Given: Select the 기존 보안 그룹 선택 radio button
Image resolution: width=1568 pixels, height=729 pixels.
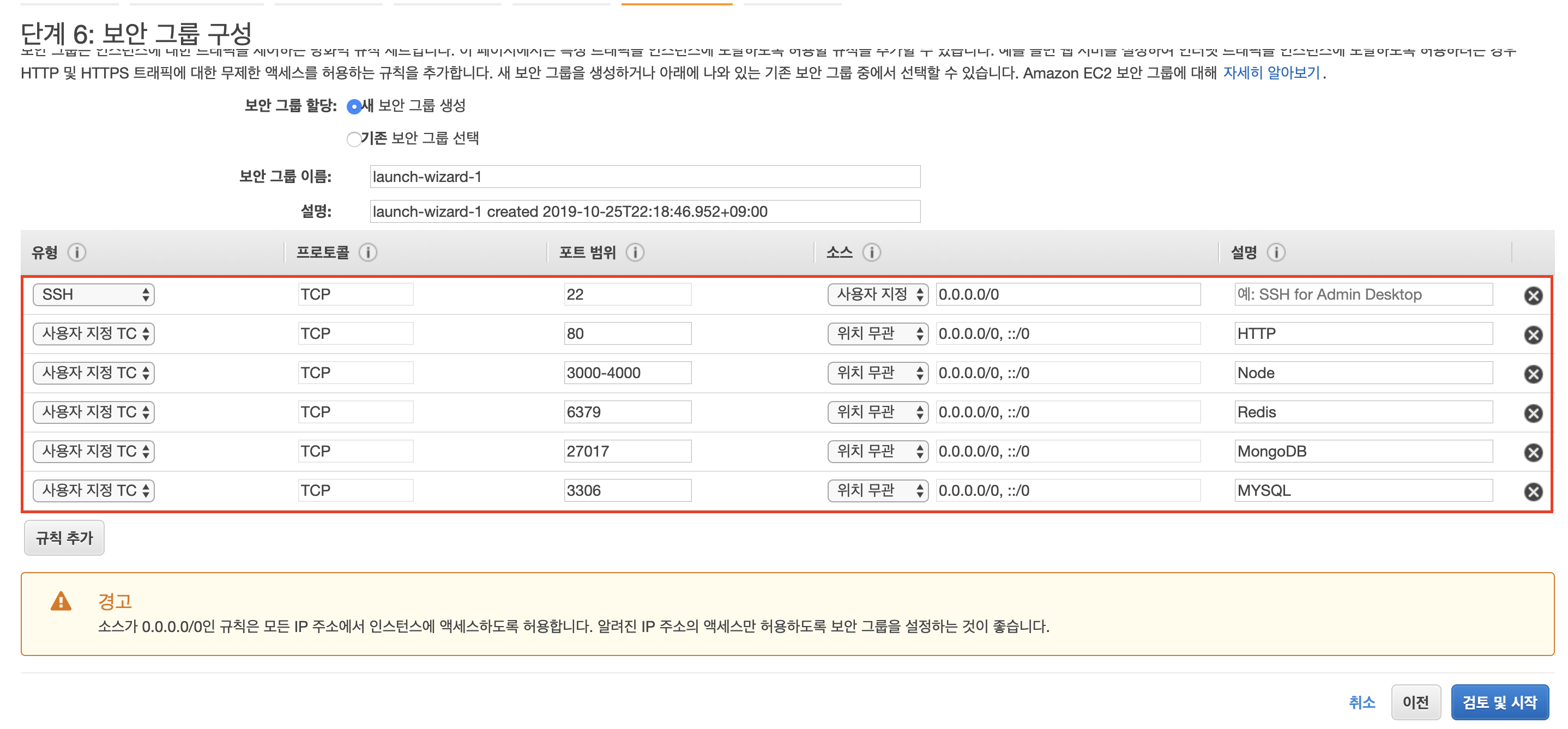Looking at the screenshot, I should (x=354, y=139).
